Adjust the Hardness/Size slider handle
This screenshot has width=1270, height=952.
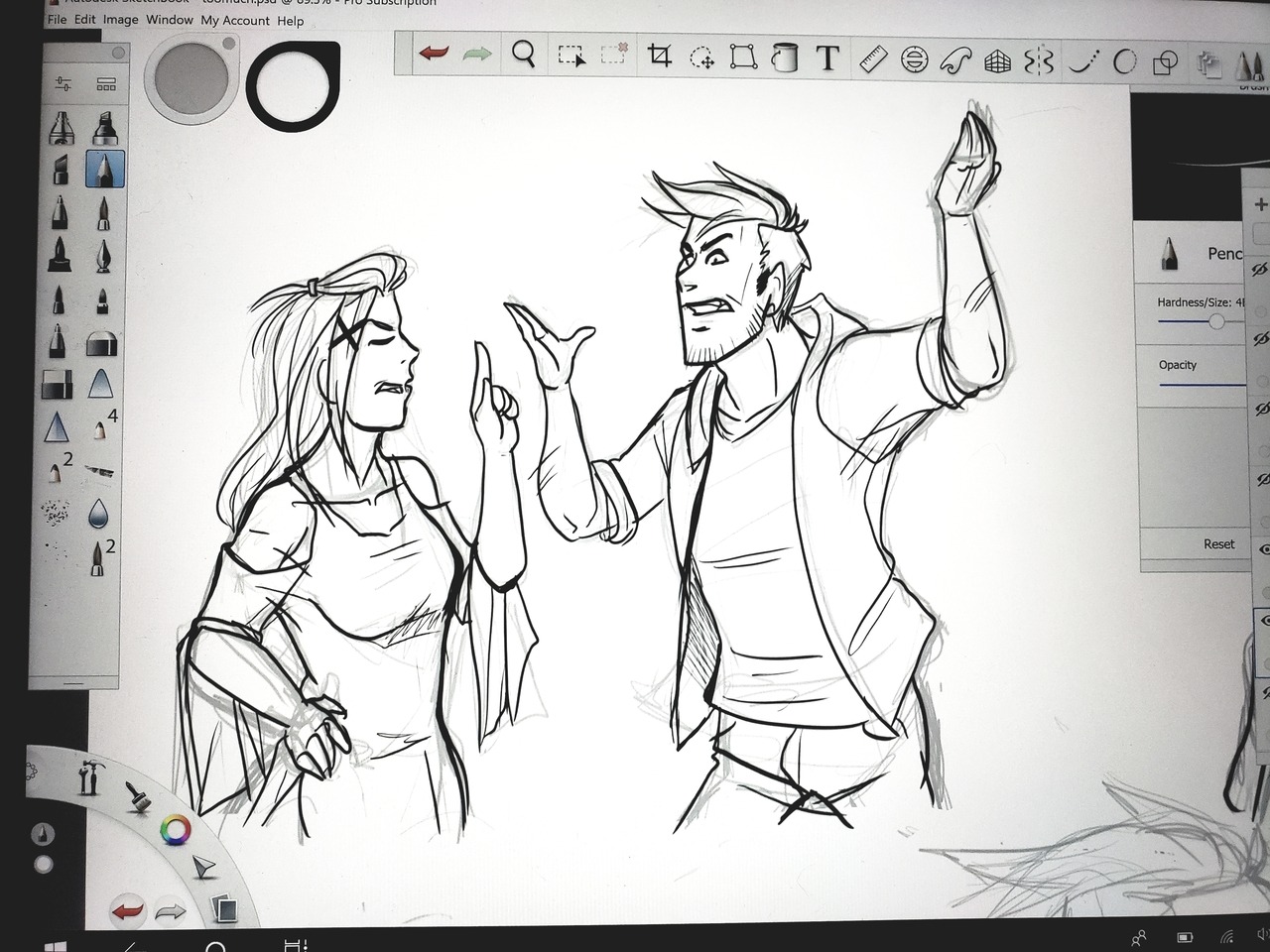[x=1216, y=322]
